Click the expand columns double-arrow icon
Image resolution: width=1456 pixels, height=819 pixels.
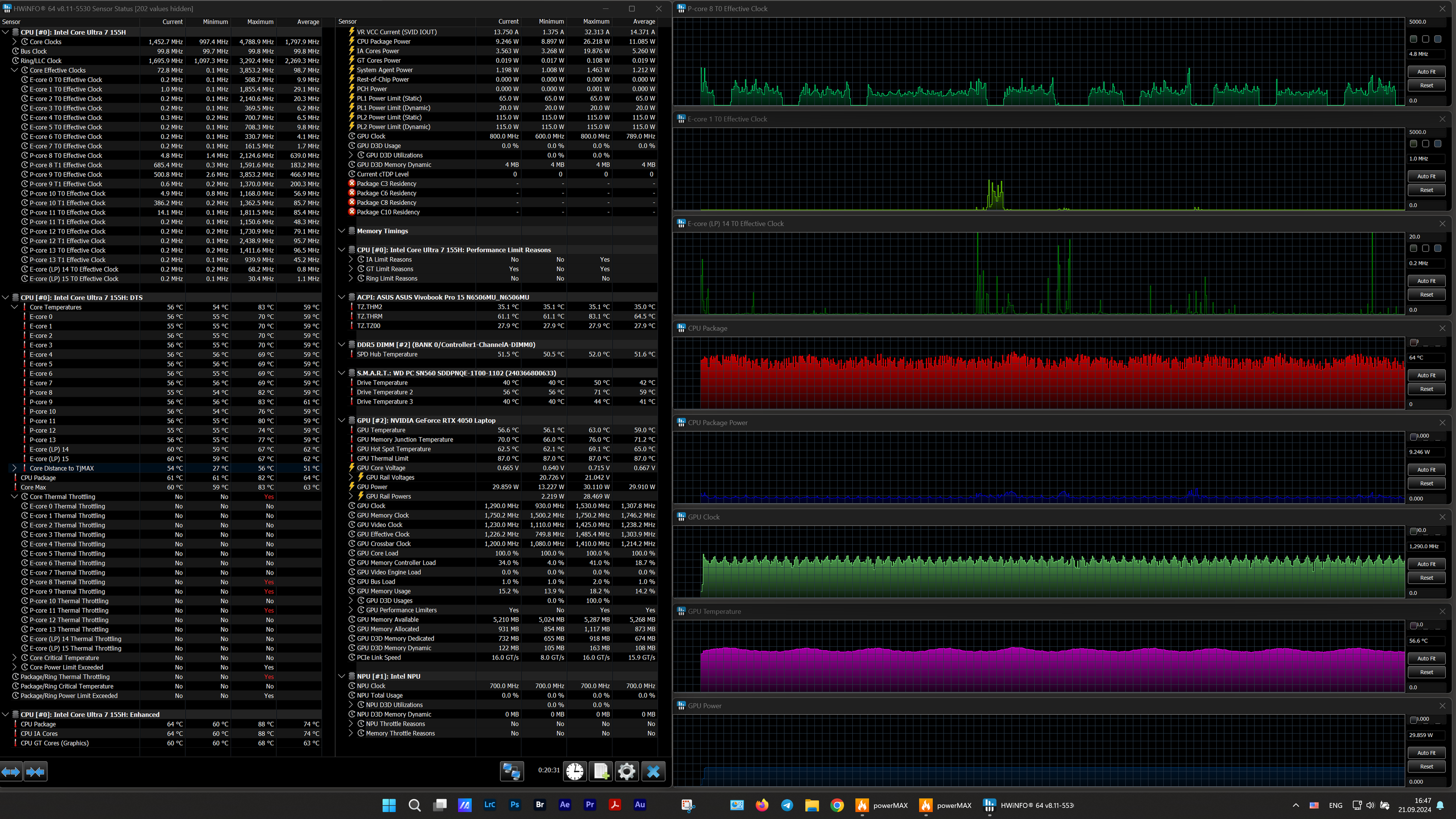coord(11,771)
